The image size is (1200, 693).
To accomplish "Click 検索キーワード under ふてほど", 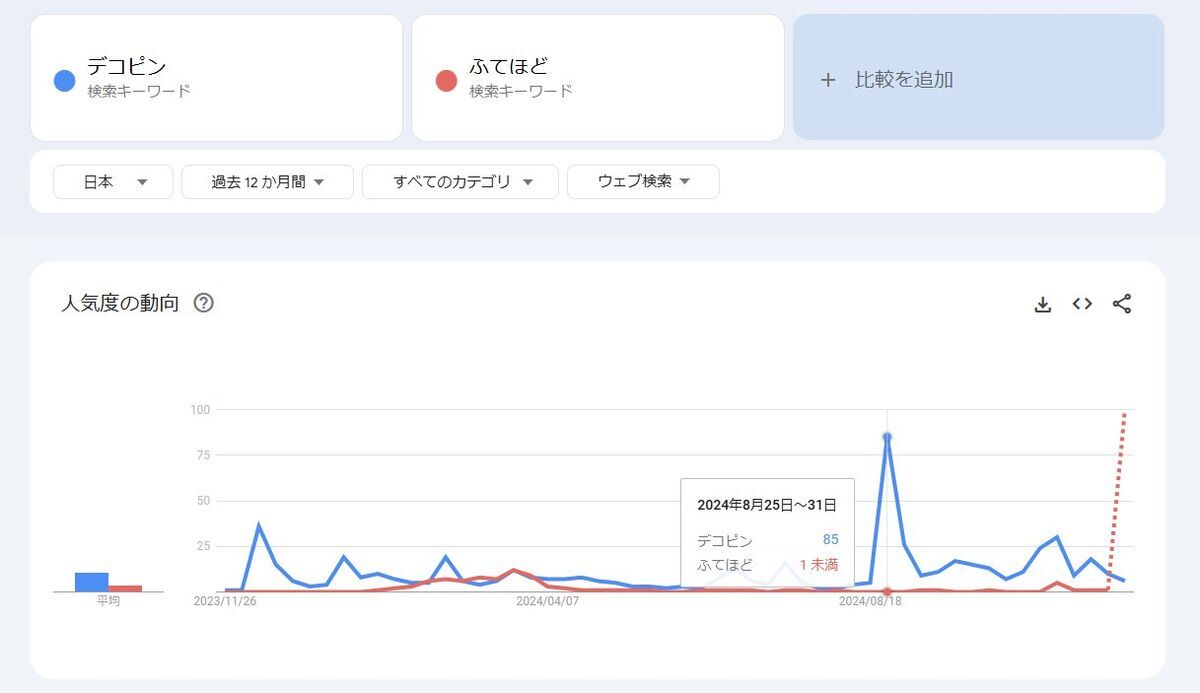I will coord(521,91).
